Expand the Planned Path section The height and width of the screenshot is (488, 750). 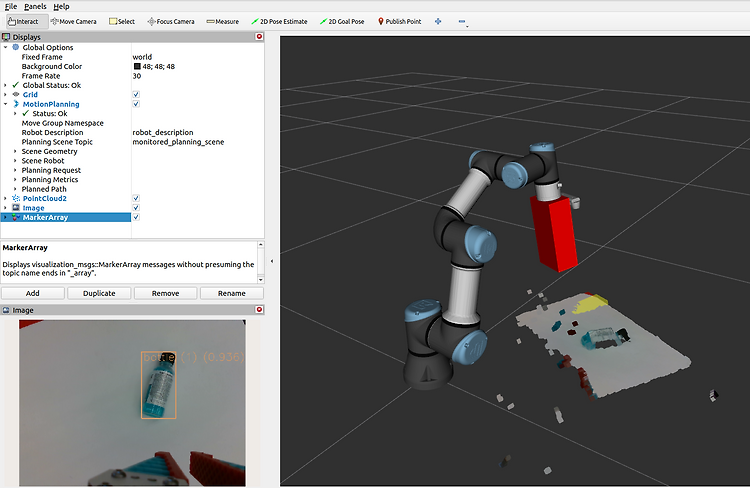tap(15, 189)
